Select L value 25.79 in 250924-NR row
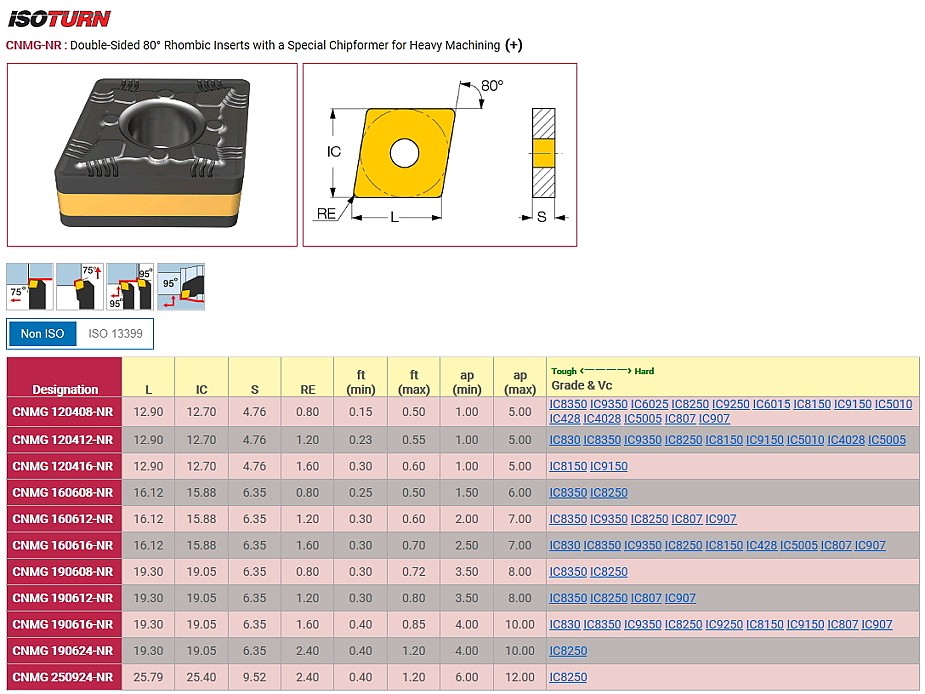 [x=148, y=677]
